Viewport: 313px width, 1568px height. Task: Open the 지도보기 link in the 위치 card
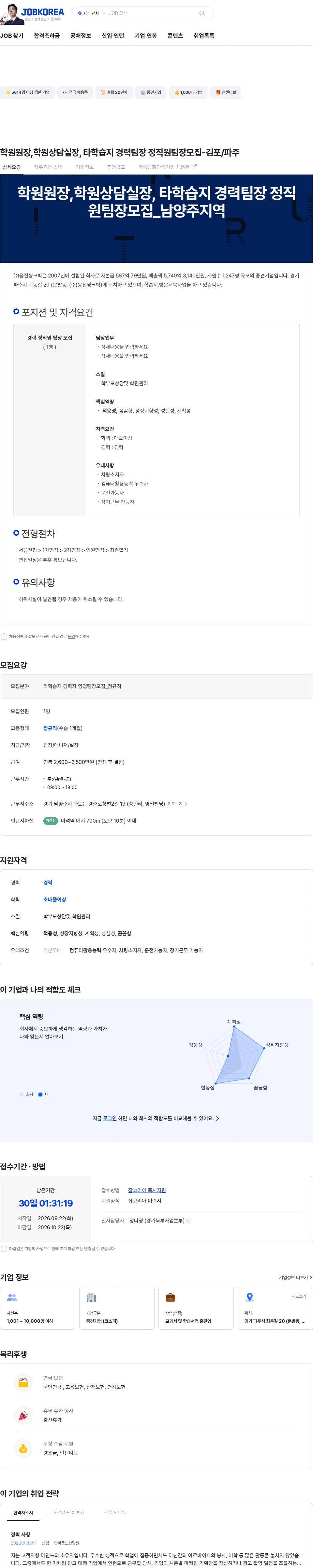(x=299, y=1296)
